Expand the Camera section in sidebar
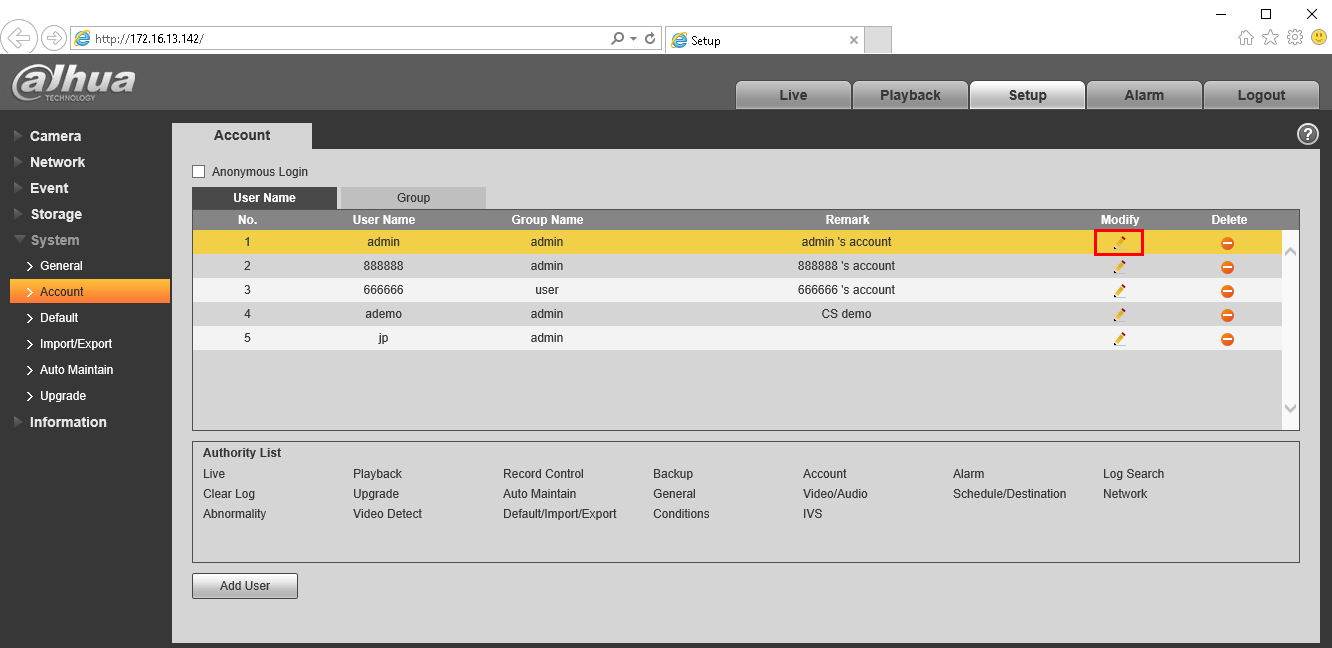 [55, 136]
